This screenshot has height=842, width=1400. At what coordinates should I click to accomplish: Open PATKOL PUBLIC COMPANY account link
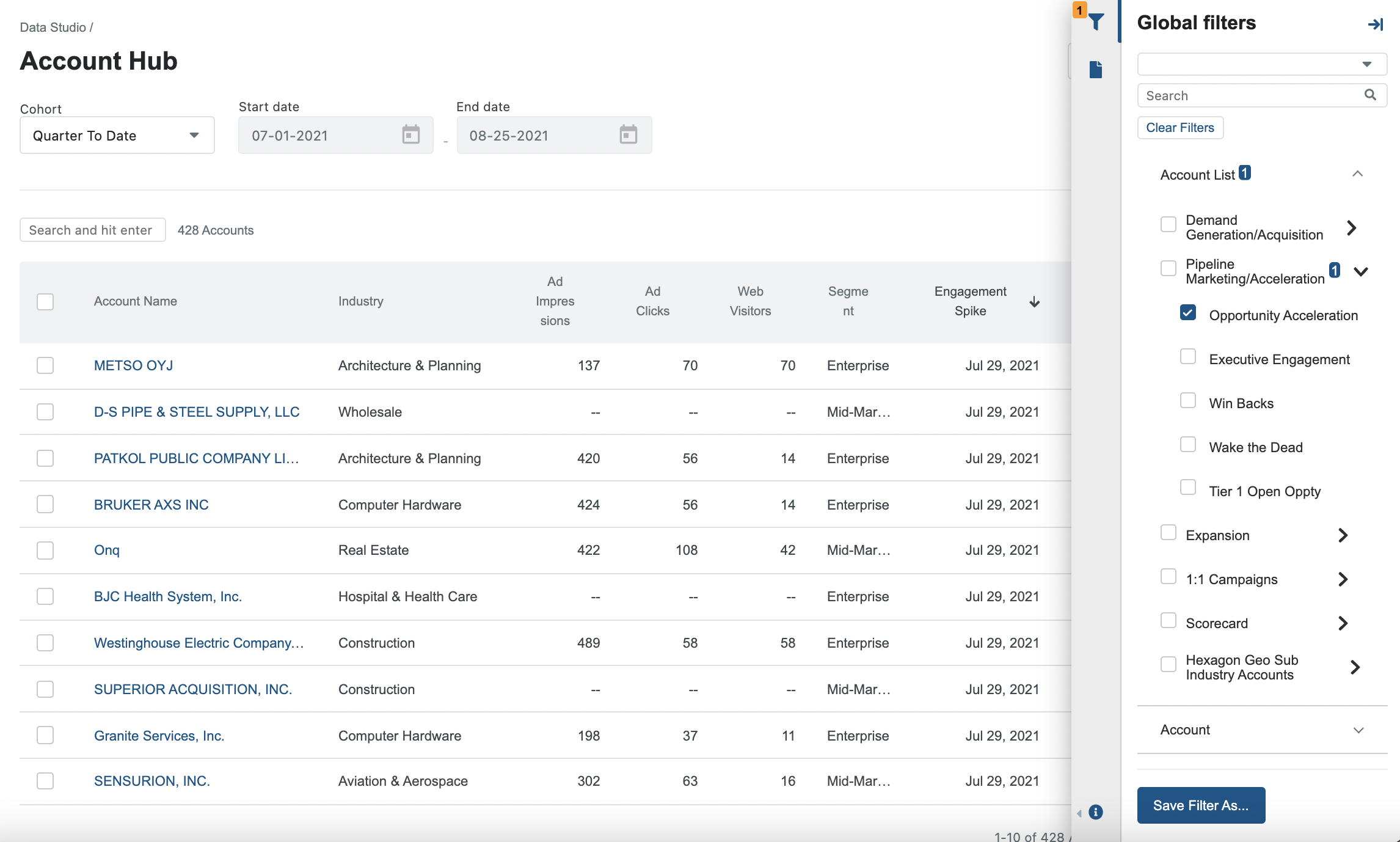click(x=197, y=458)
